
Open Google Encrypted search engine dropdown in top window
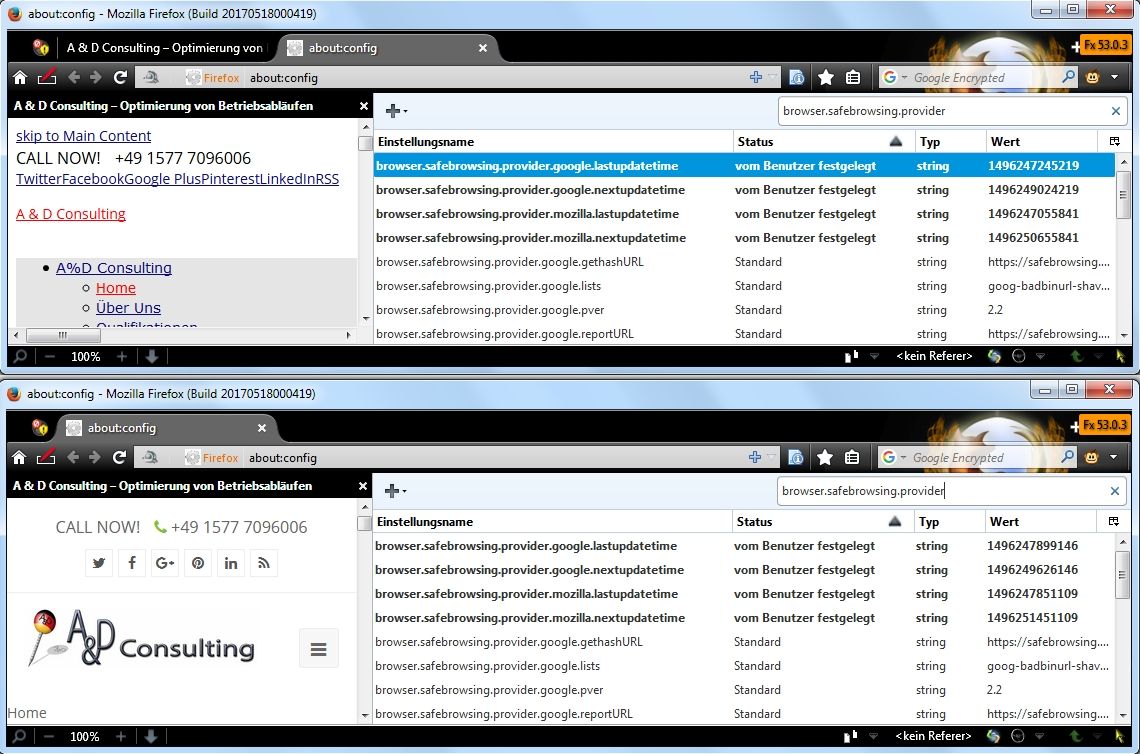[895, 77]
